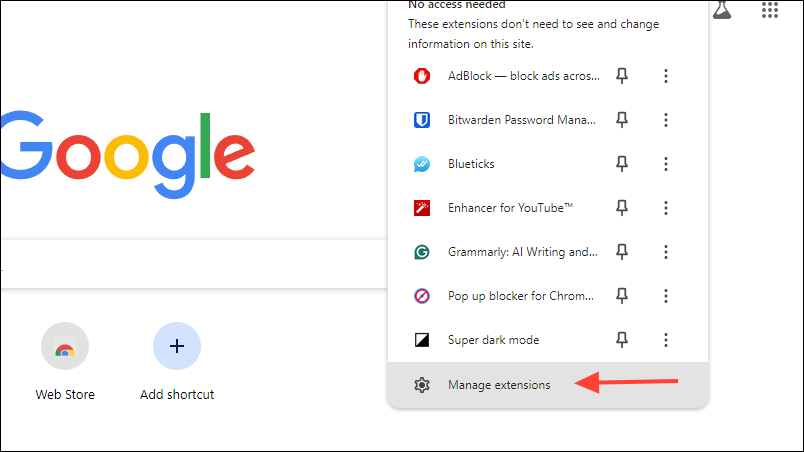Click the Add shortcut label

(177, 395)
